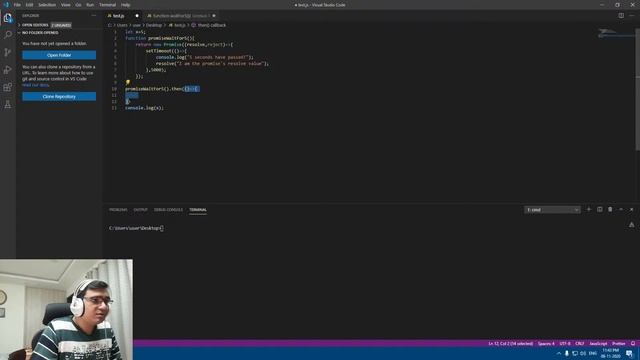Viewport: 640px width, 360px height.
Task: Click the volume tray icon
Action: [x=583, y=353]
